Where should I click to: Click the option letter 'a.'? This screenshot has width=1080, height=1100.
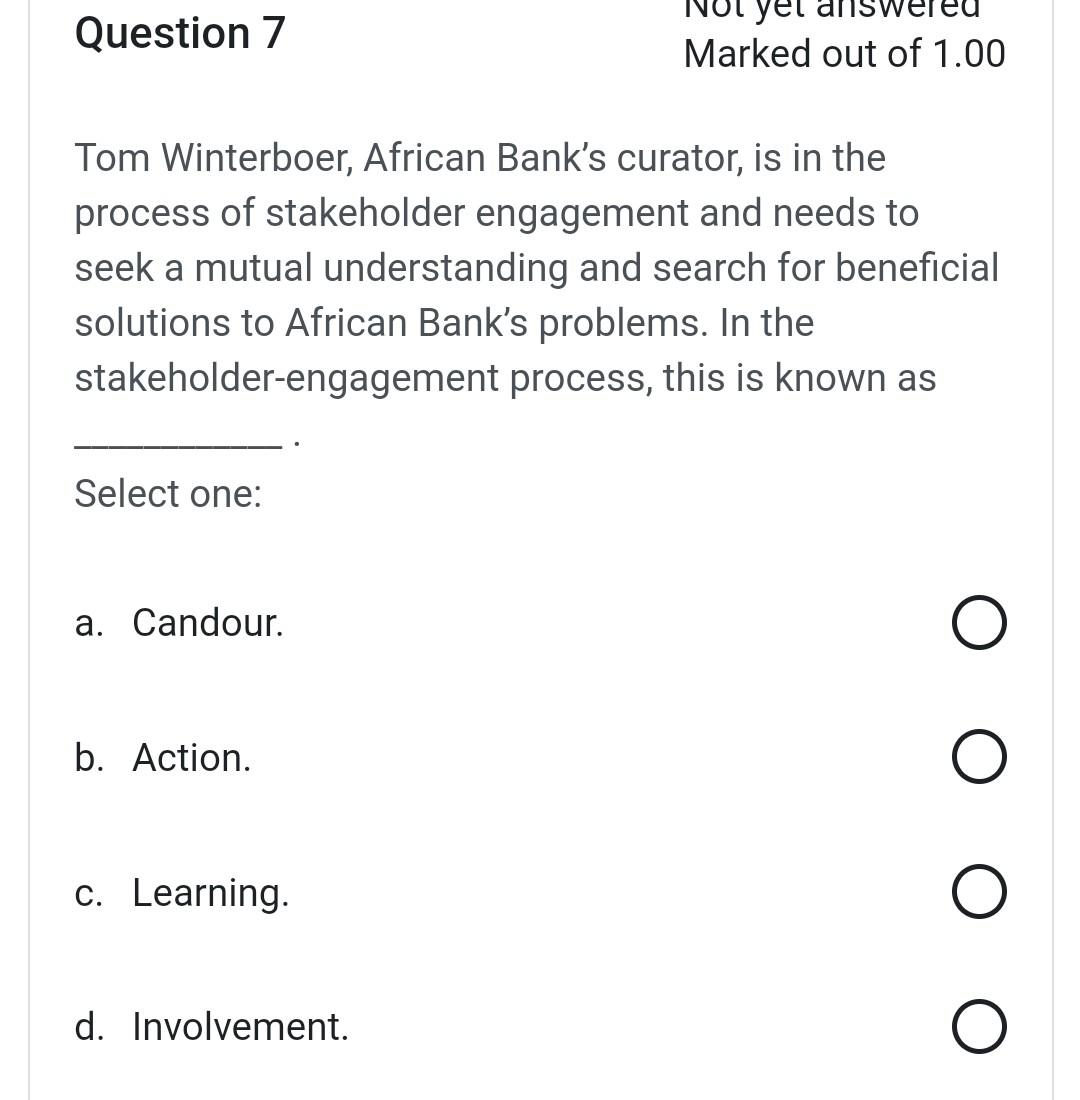(88, 623)
